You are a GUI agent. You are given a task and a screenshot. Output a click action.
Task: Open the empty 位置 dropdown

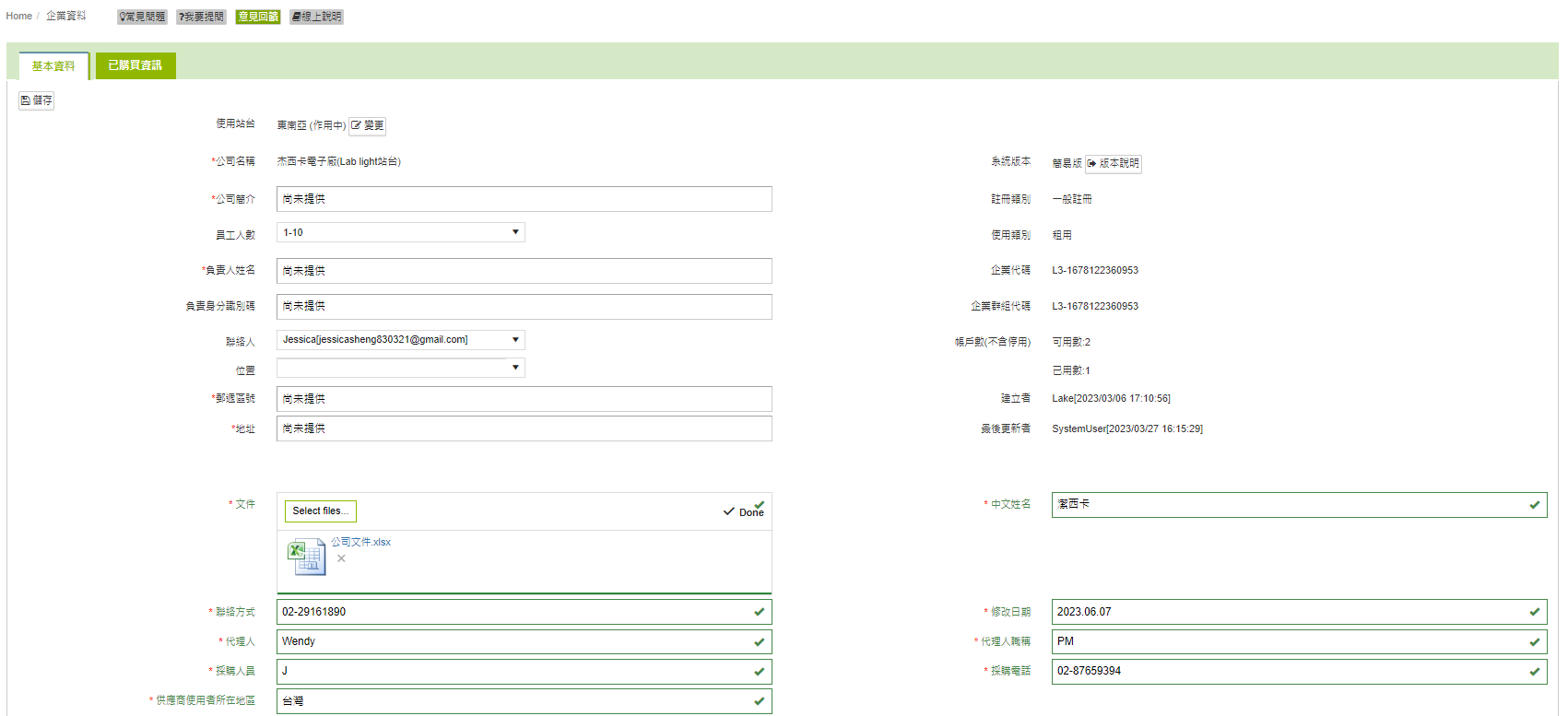[x=401, y=368]
